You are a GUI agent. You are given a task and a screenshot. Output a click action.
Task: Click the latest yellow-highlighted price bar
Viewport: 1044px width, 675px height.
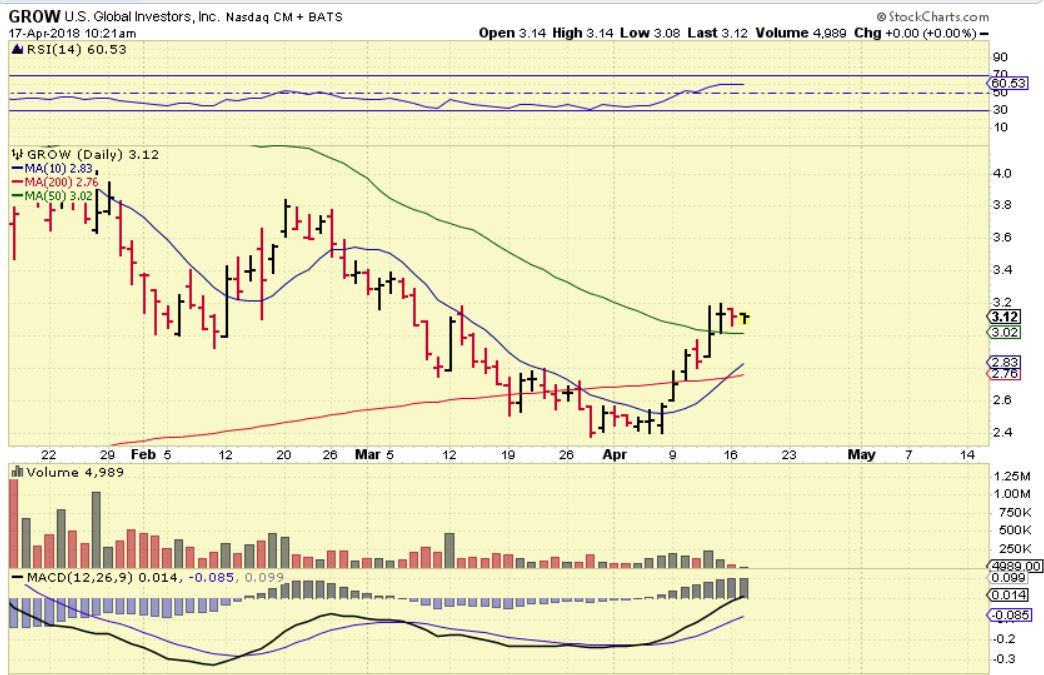pyautogui.click(x=744, y=318)
